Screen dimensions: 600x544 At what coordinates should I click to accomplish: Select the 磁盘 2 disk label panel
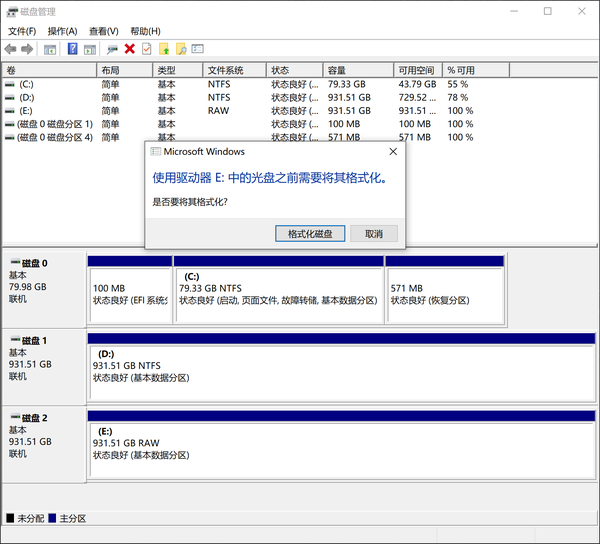pyautogui.click(x=44, y=445)
